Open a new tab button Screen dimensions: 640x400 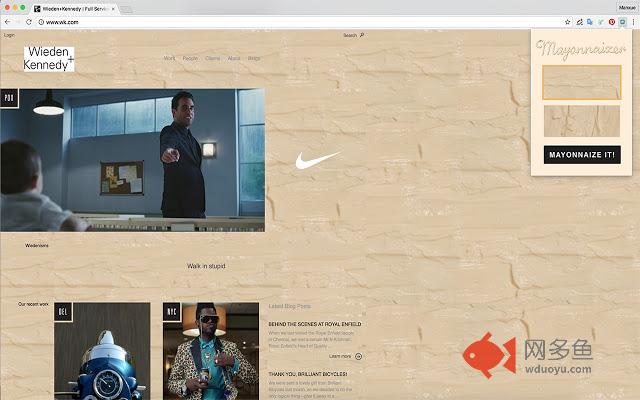[x=126, y=9]
